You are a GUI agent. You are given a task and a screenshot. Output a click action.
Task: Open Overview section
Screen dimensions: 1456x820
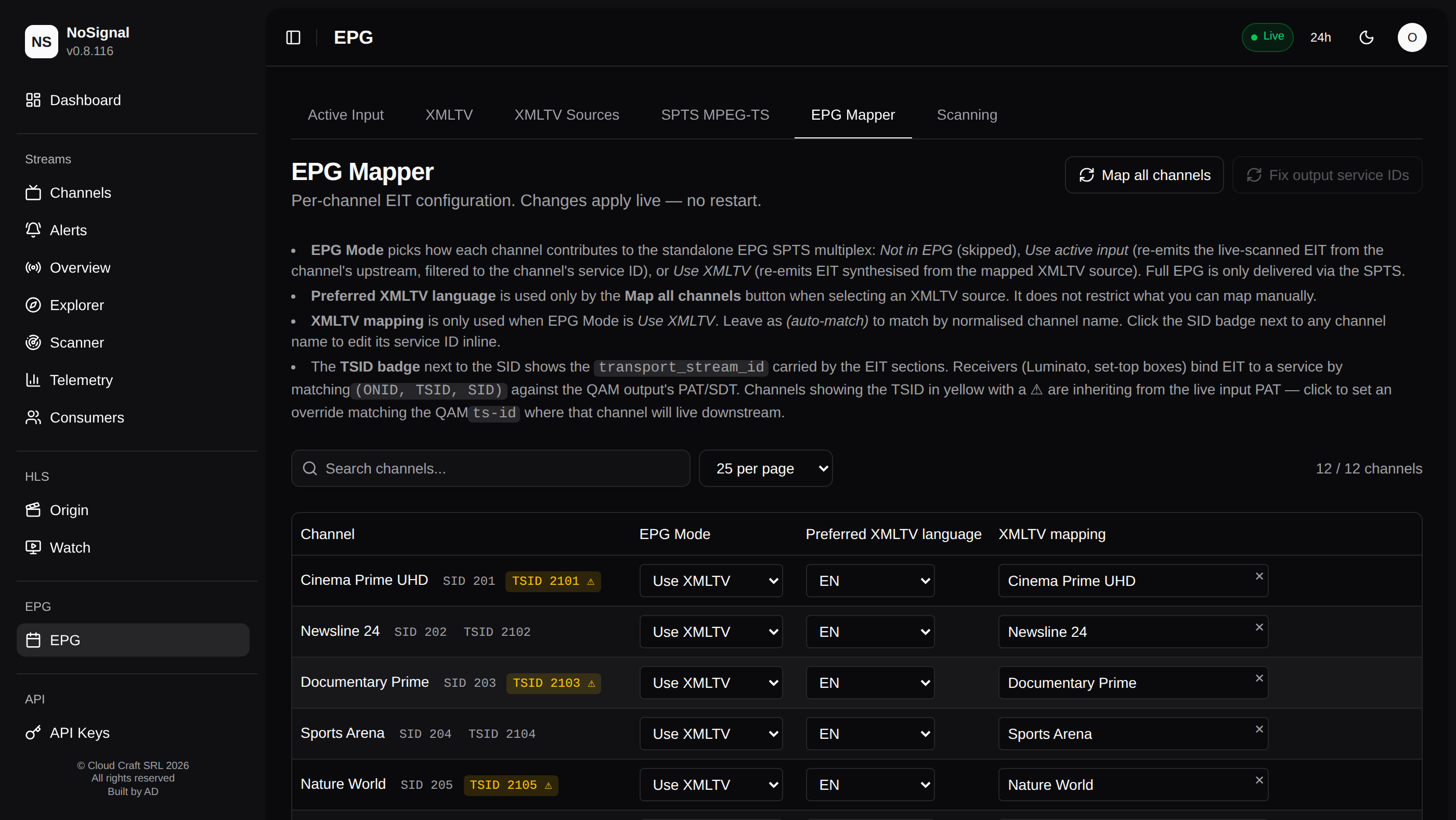click(133, 267)
